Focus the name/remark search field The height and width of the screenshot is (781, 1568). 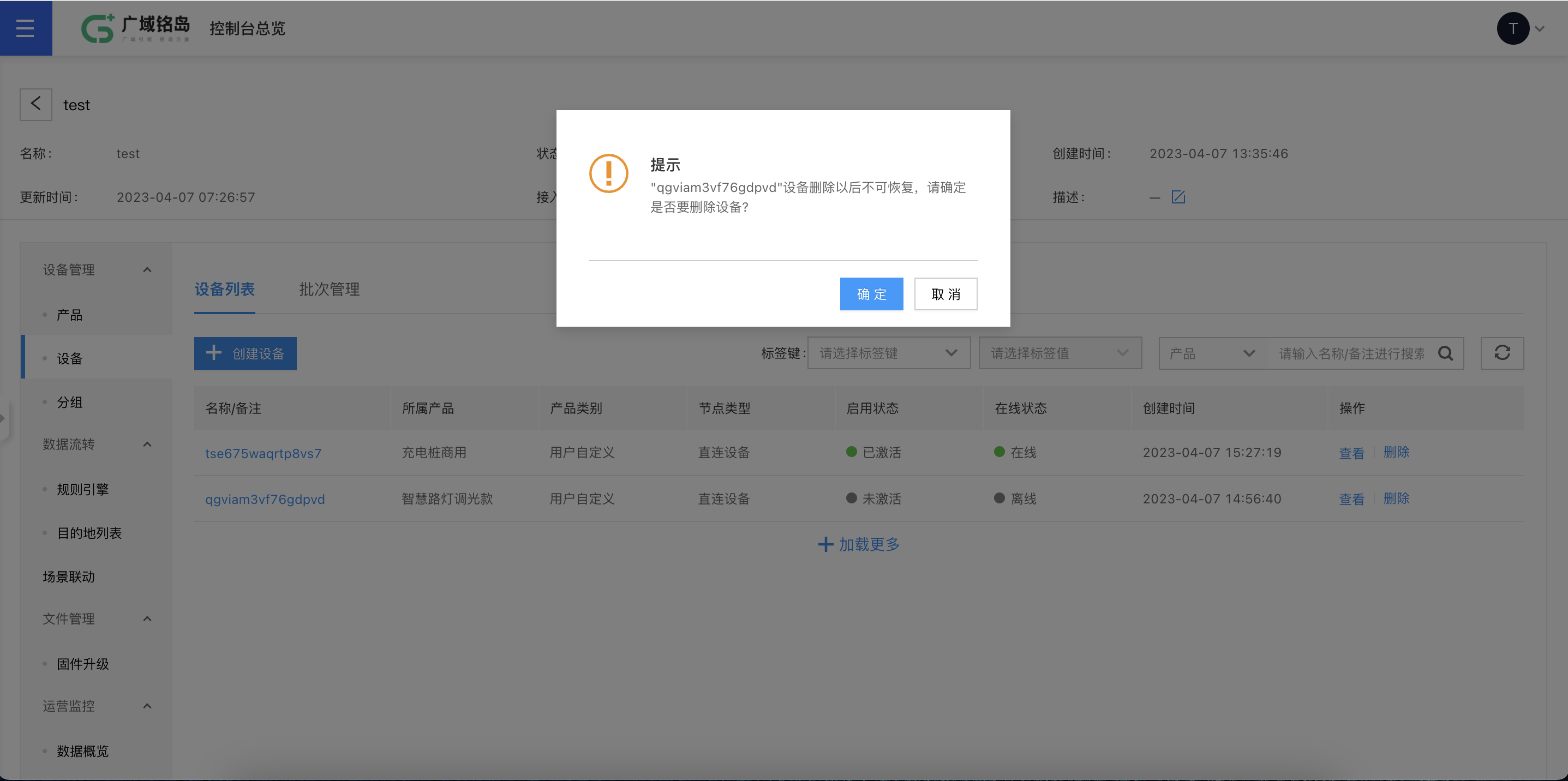tap(1351, 353)
